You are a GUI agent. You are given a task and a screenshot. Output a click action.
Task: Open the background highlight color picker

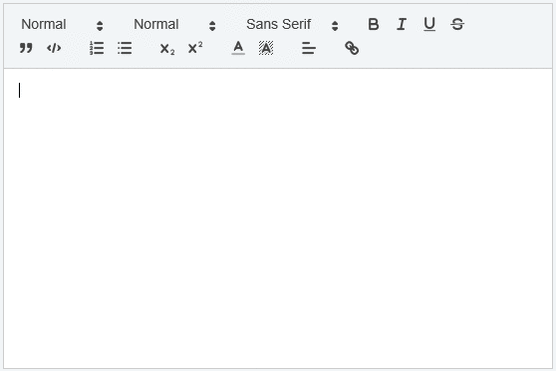point(266,48)
